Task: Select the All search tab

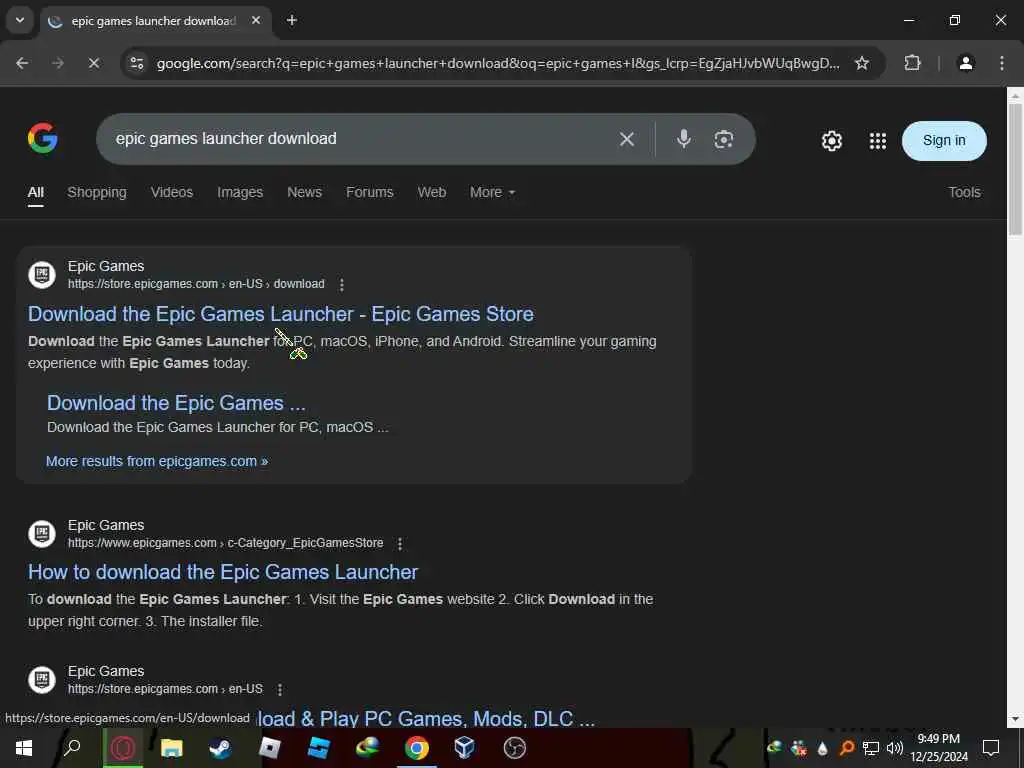Action: (x=36, y=193)
